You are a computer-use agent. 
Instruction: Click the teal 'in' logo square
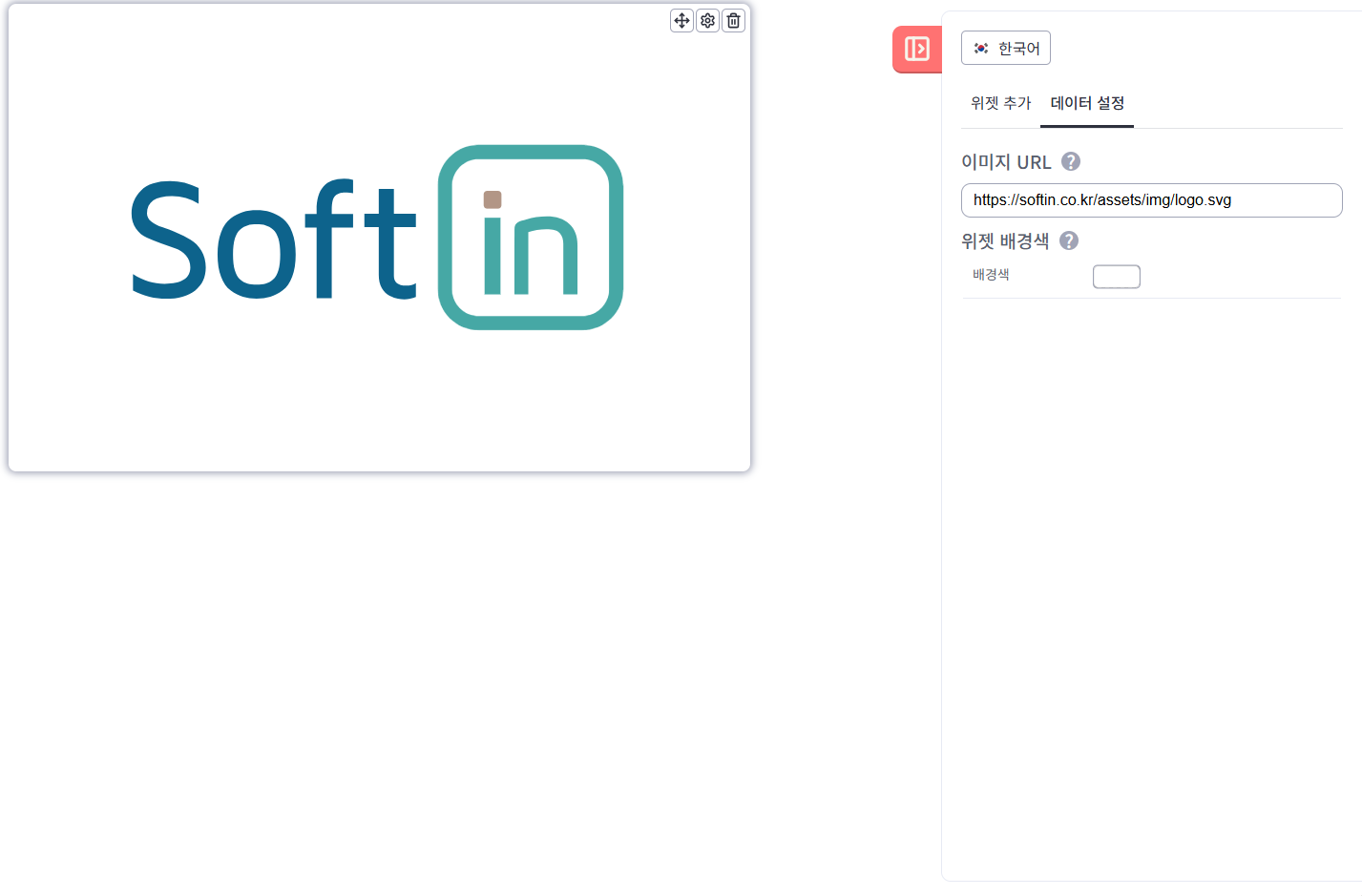(531, 238)
